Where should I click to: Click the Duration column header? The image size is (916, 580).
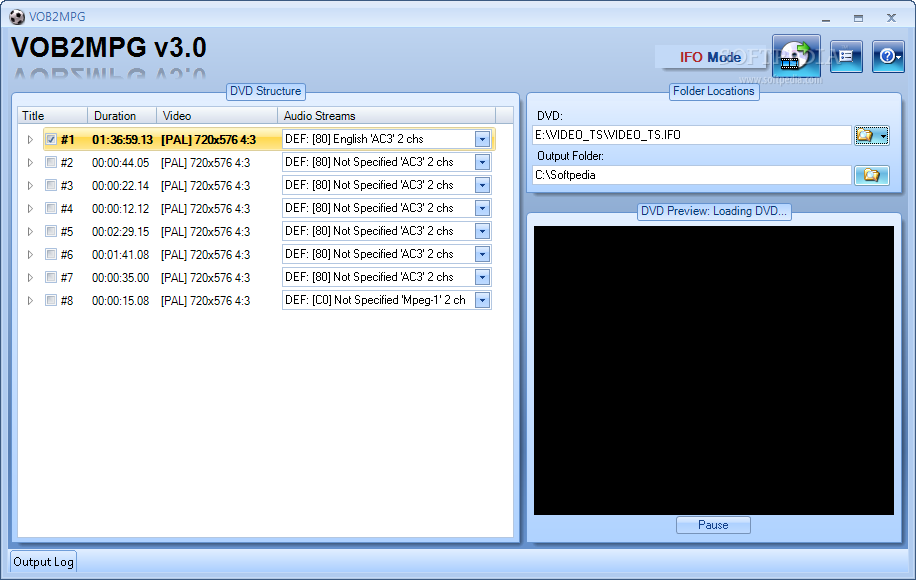pos(122,116)
